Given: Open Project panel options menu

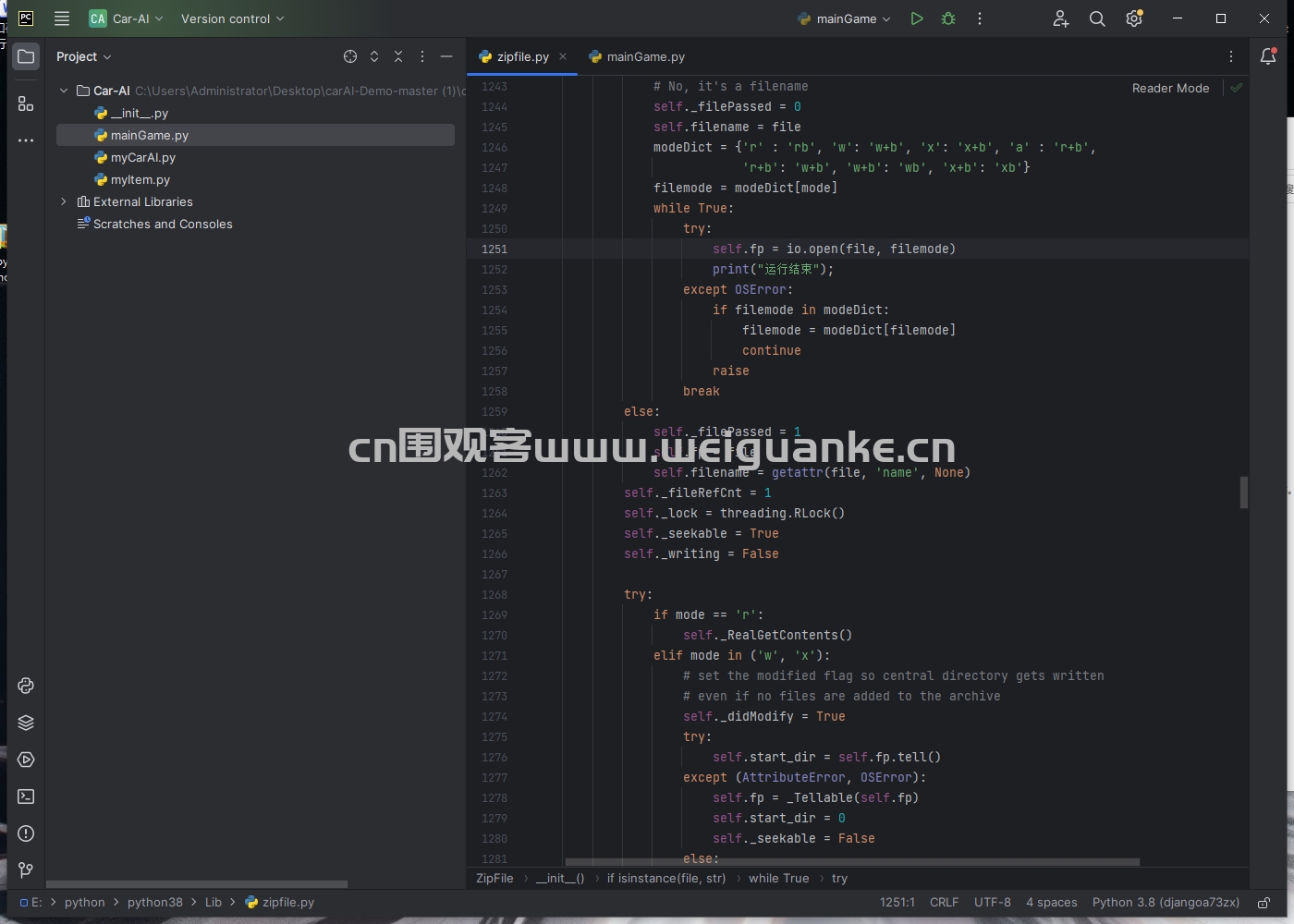Looking at the screenshot, I should (x=422, y=56).
